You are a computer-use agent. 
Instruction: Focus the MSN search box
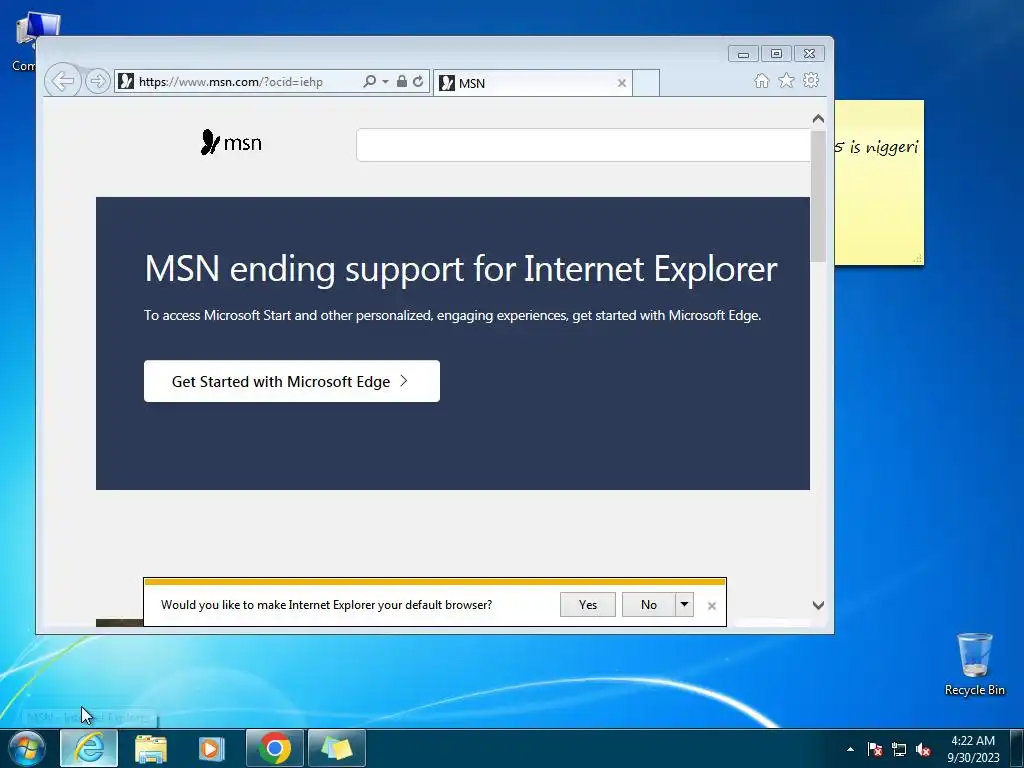[x=583, y=144]
